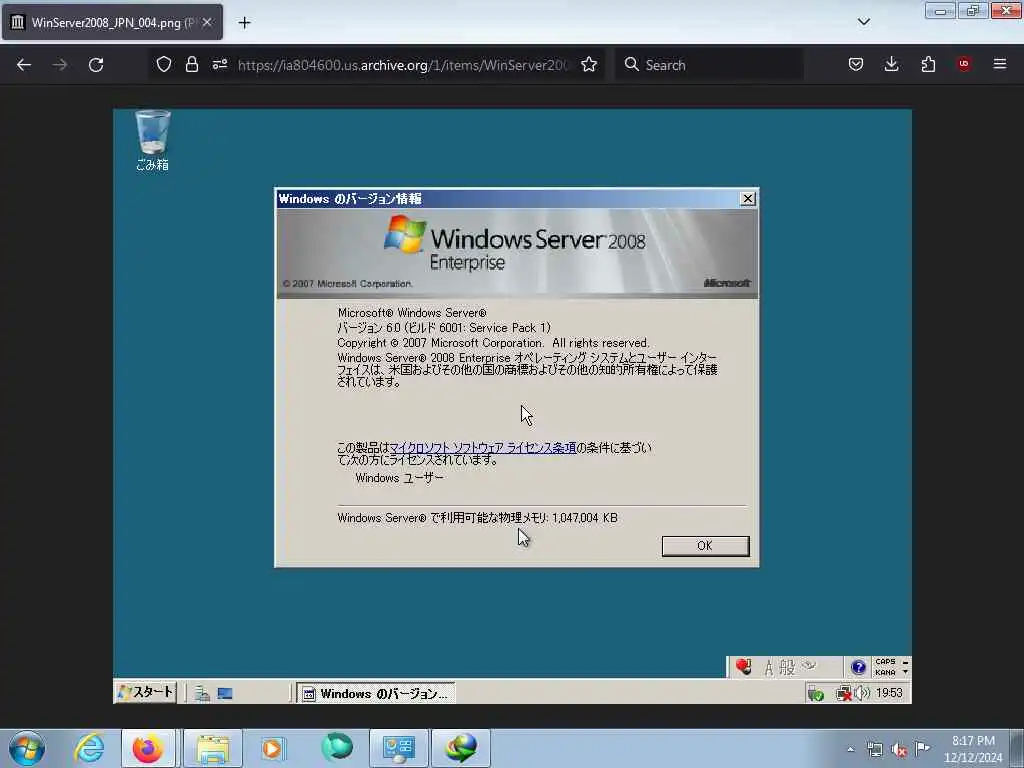
Task: Open the globe download manager taskbar icon
Action: click(461, 748)
